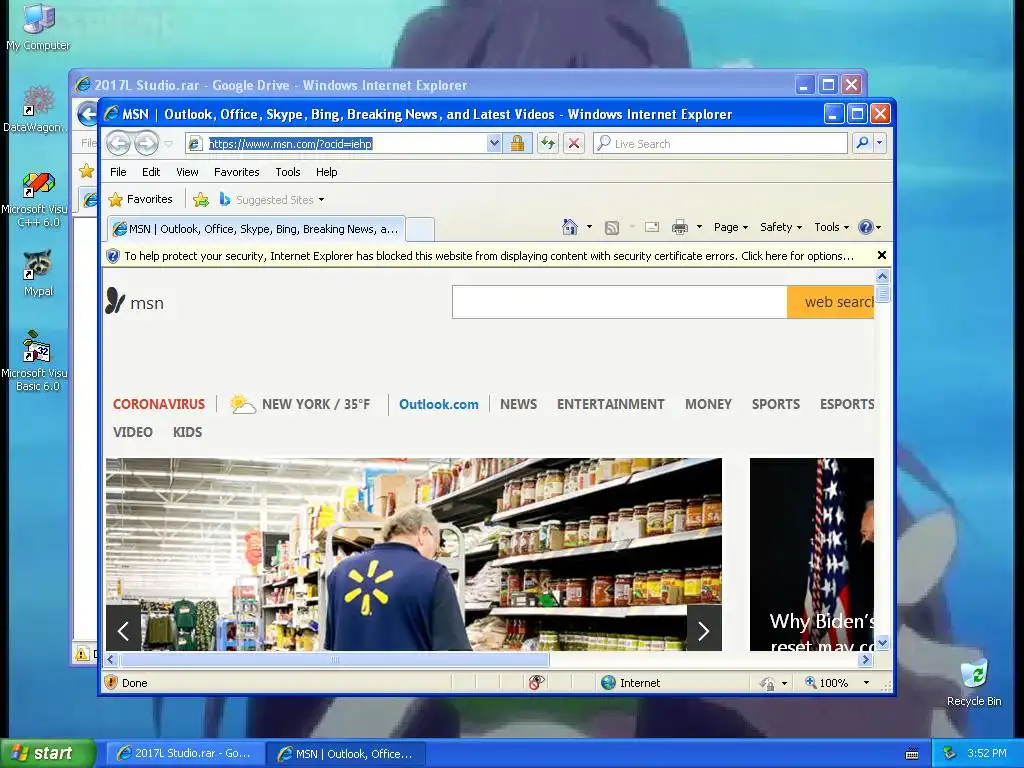1024x768 pixels.
Task: Expand the address bar URL history dropdown
Action: click(494, 144)
